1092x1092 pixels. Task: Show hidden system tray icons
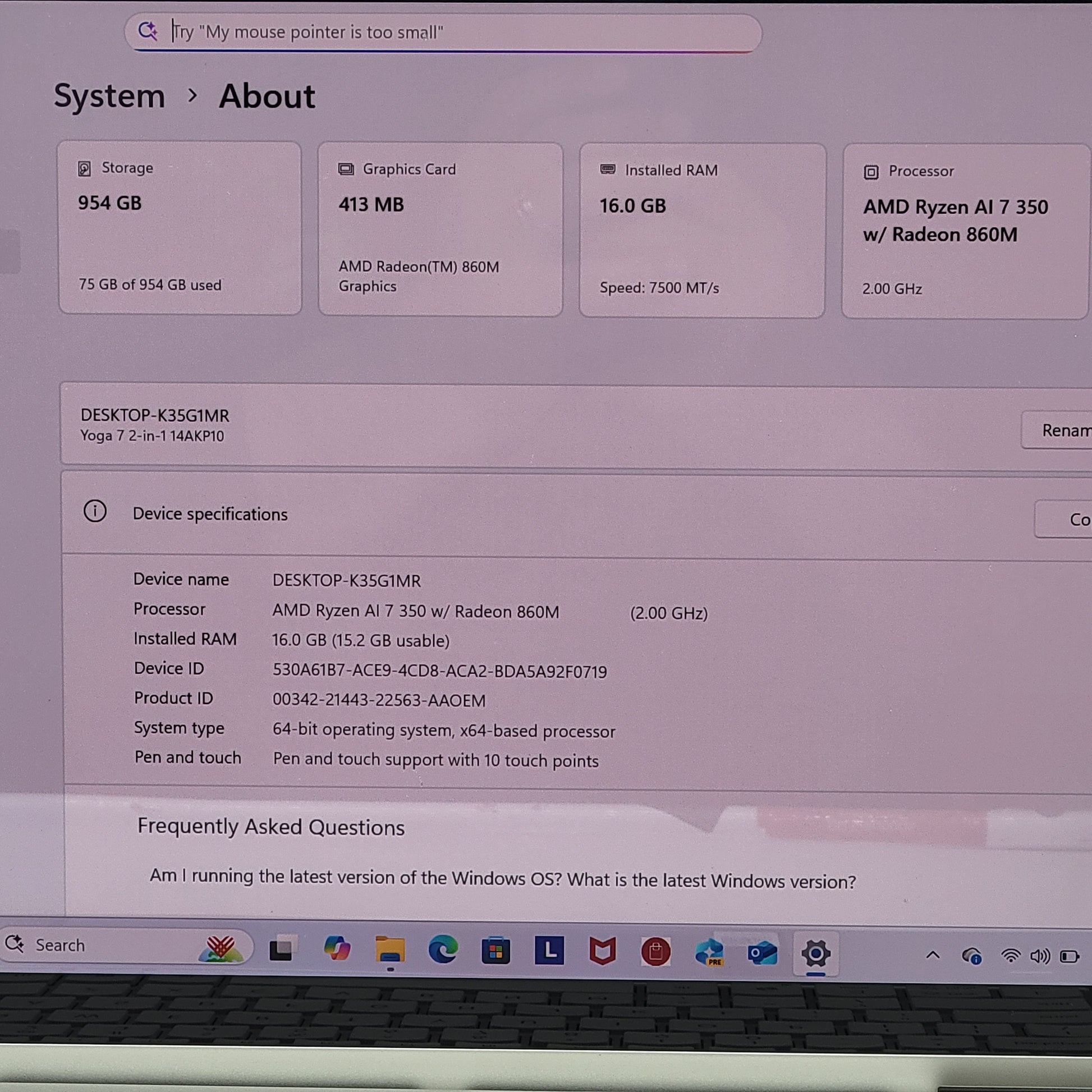(933, 956)
